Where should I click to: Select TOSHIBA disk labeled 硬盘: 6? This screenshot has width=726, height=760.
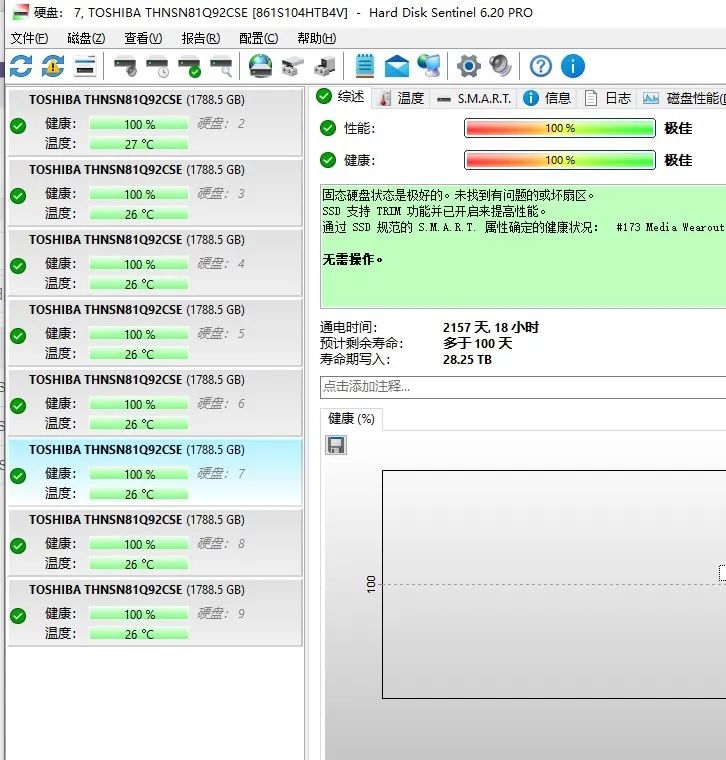point(155,402)
